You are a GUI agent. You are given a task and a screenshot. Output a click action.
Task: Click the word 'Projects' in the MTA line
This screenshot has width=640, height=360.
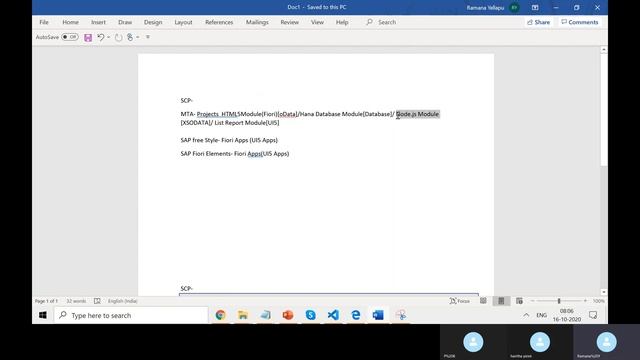207,114
